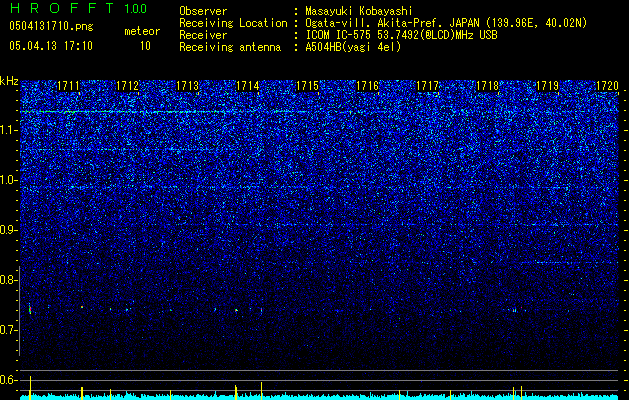Click the 0.6 frequency axis label

coord(9,380)
